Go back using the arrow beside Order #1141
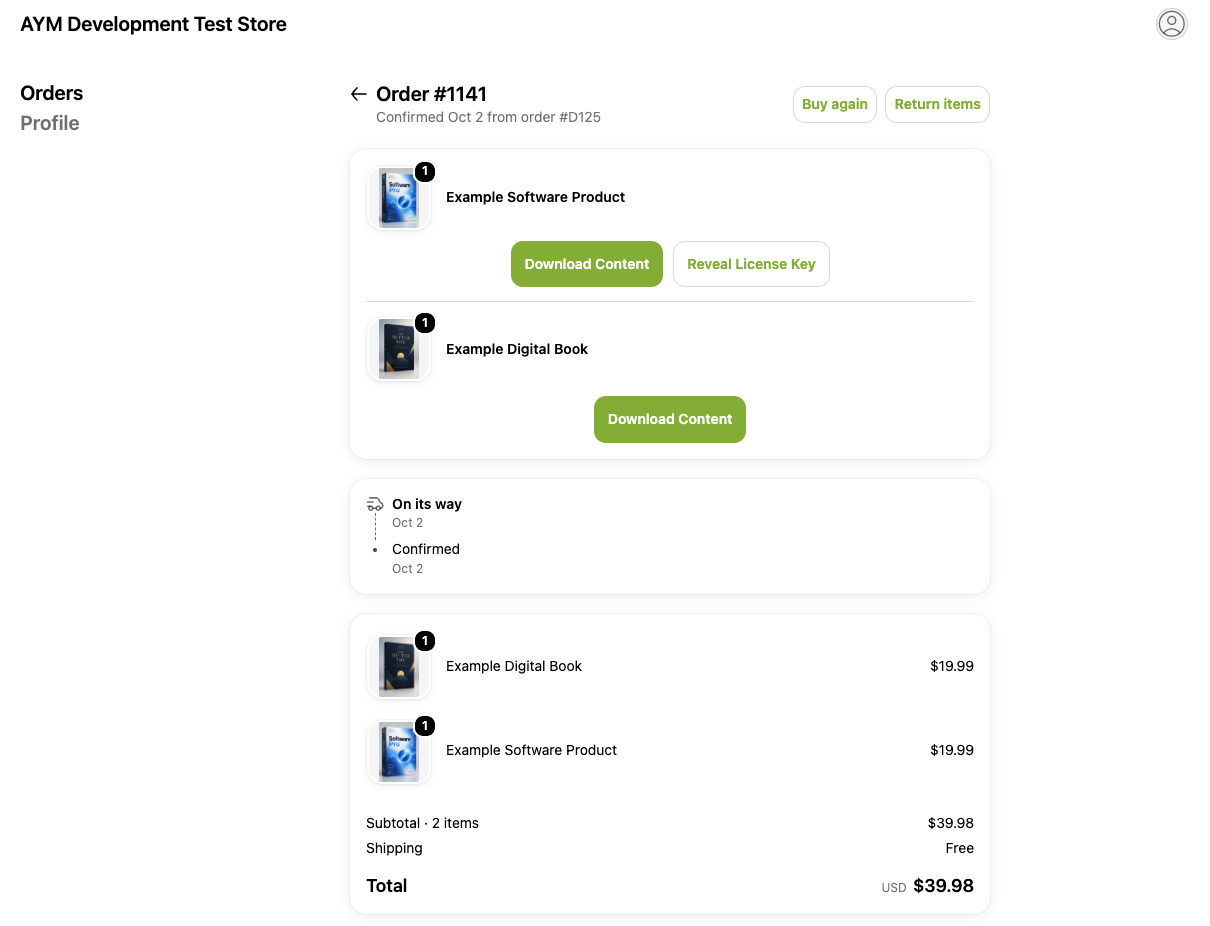The height and width of the screenshot is (926, 1210). tap(358, 94)
